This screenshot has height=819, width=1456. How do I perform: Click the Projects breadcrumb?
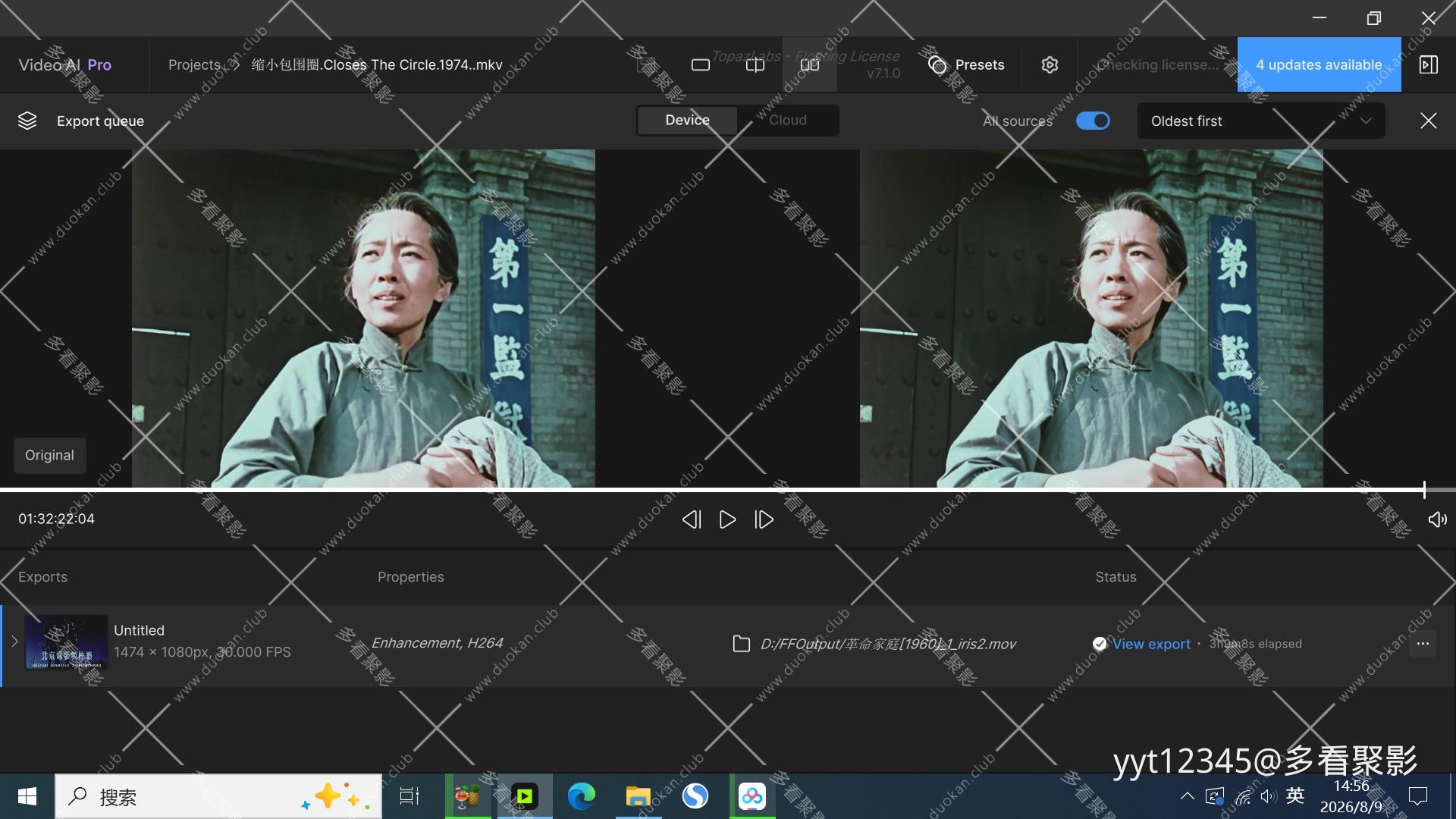coord(194,65)
